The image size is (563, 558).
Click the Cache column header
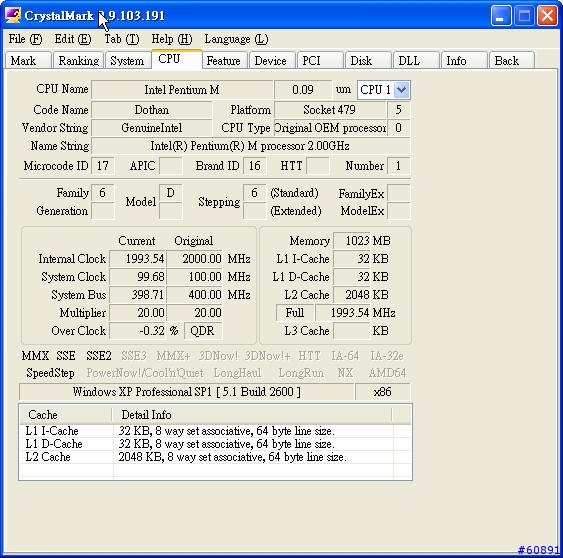coord(66,415)
